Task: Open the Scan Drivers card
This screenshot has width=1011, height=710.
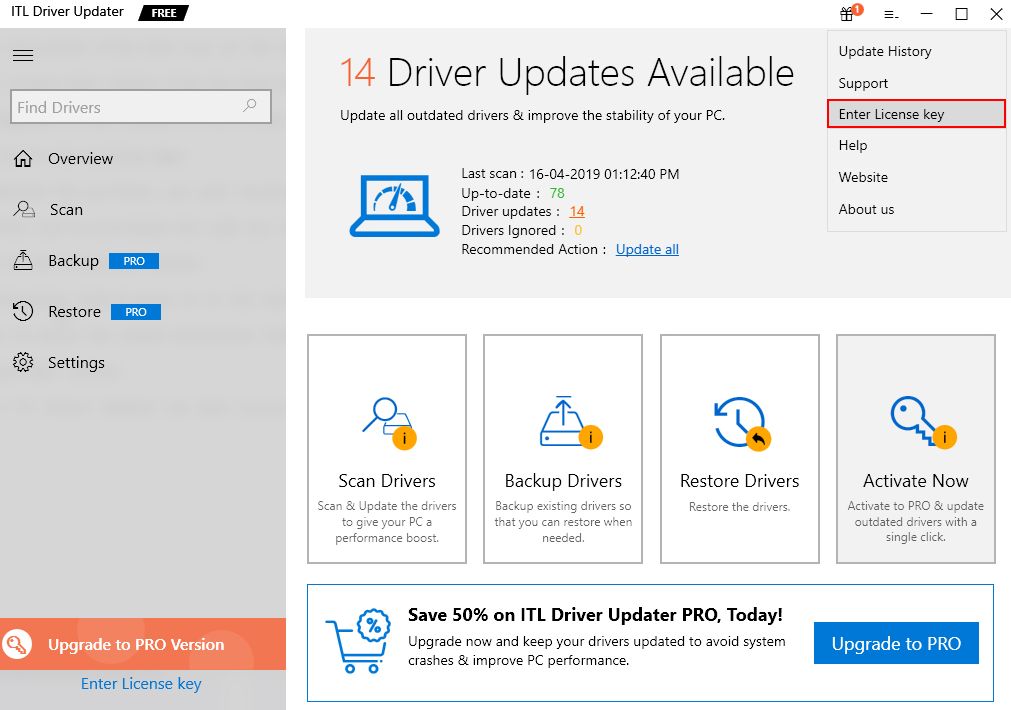Action: (387, 449)
